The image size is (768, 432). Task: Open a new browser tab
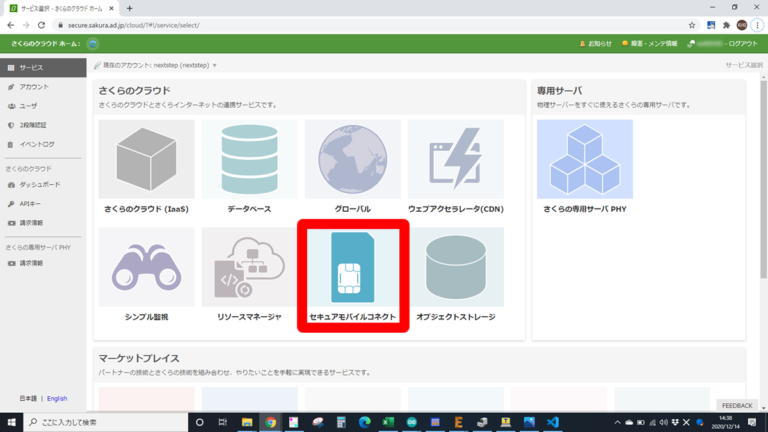[129, 8]
